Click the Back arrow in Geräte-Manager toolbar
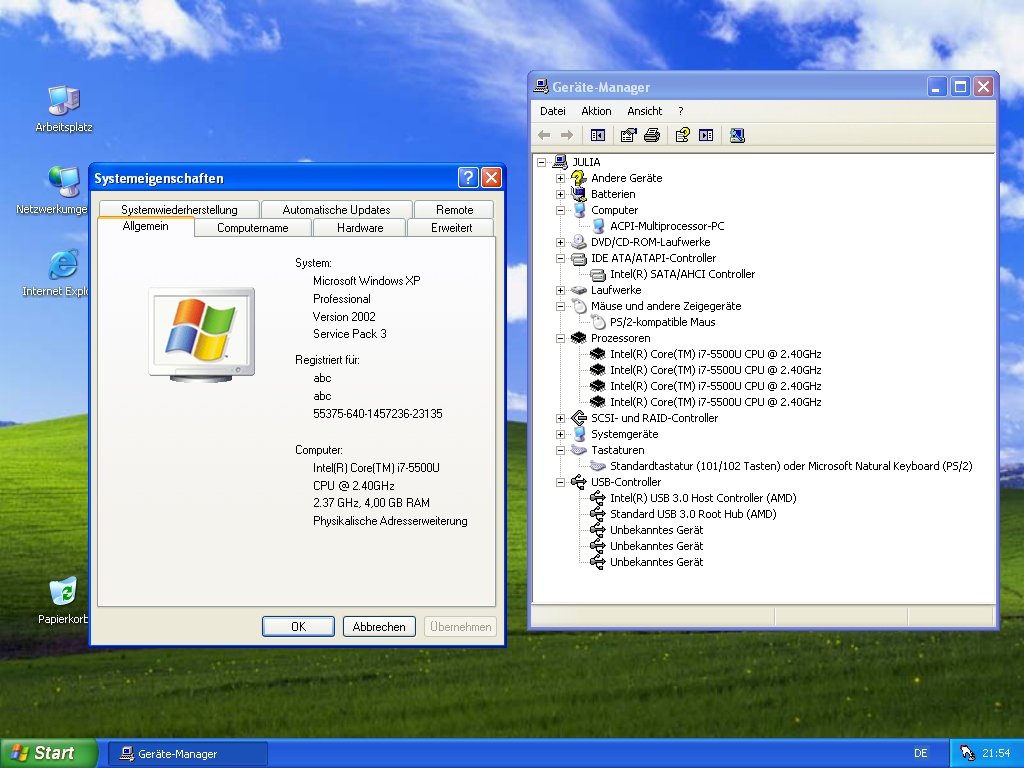This screenshot has height=768, width=1024. click(x=544, y=135)
